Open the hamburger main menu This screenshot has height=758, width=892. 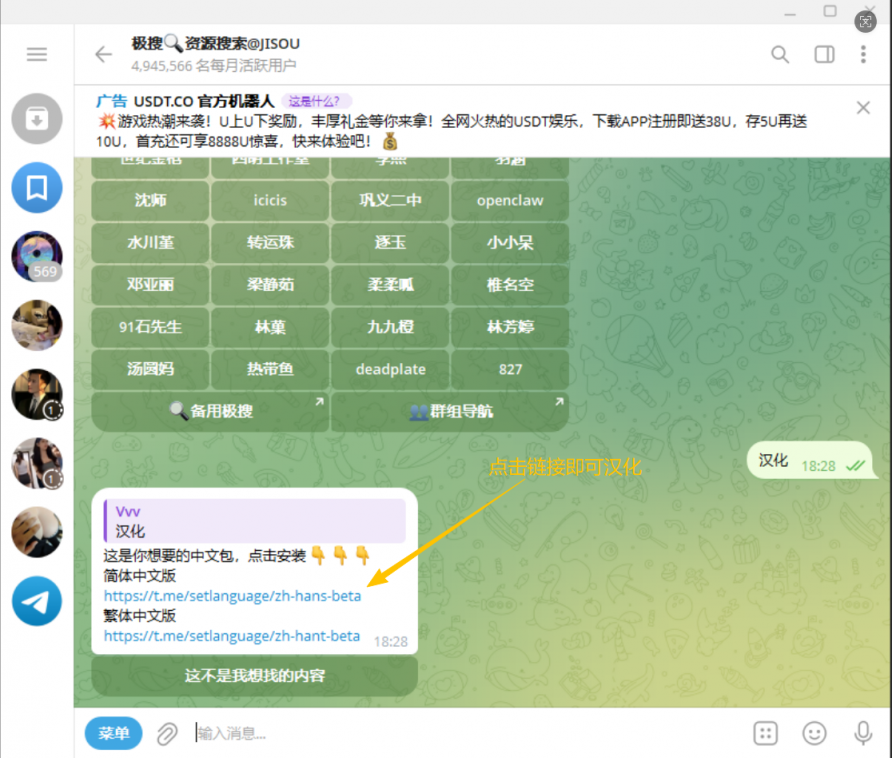tap(37, 54)
